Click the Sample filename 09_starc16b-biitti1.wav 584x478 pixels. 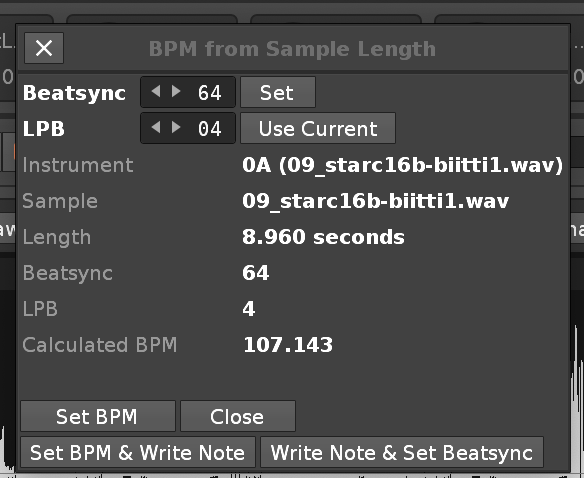(x=375, y=201)
